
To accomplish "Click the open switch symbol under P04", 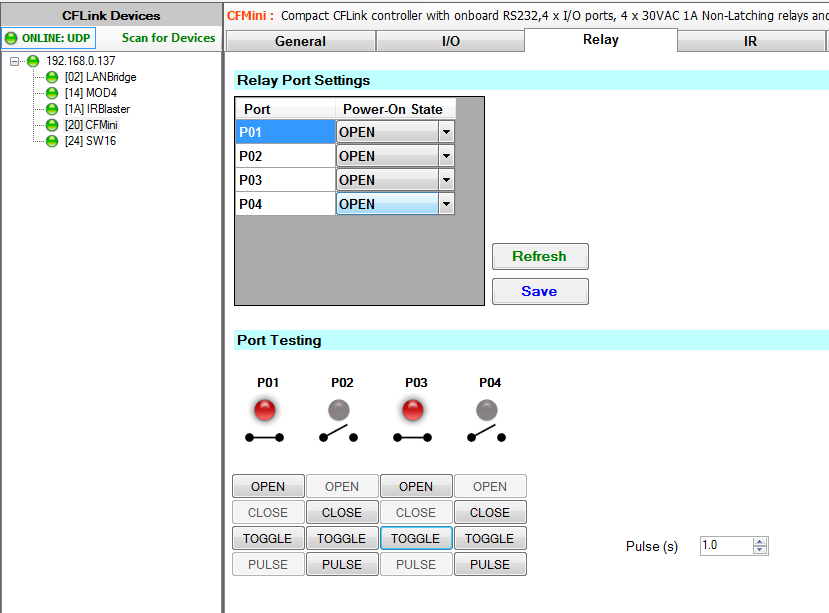I will coord(486,434).
